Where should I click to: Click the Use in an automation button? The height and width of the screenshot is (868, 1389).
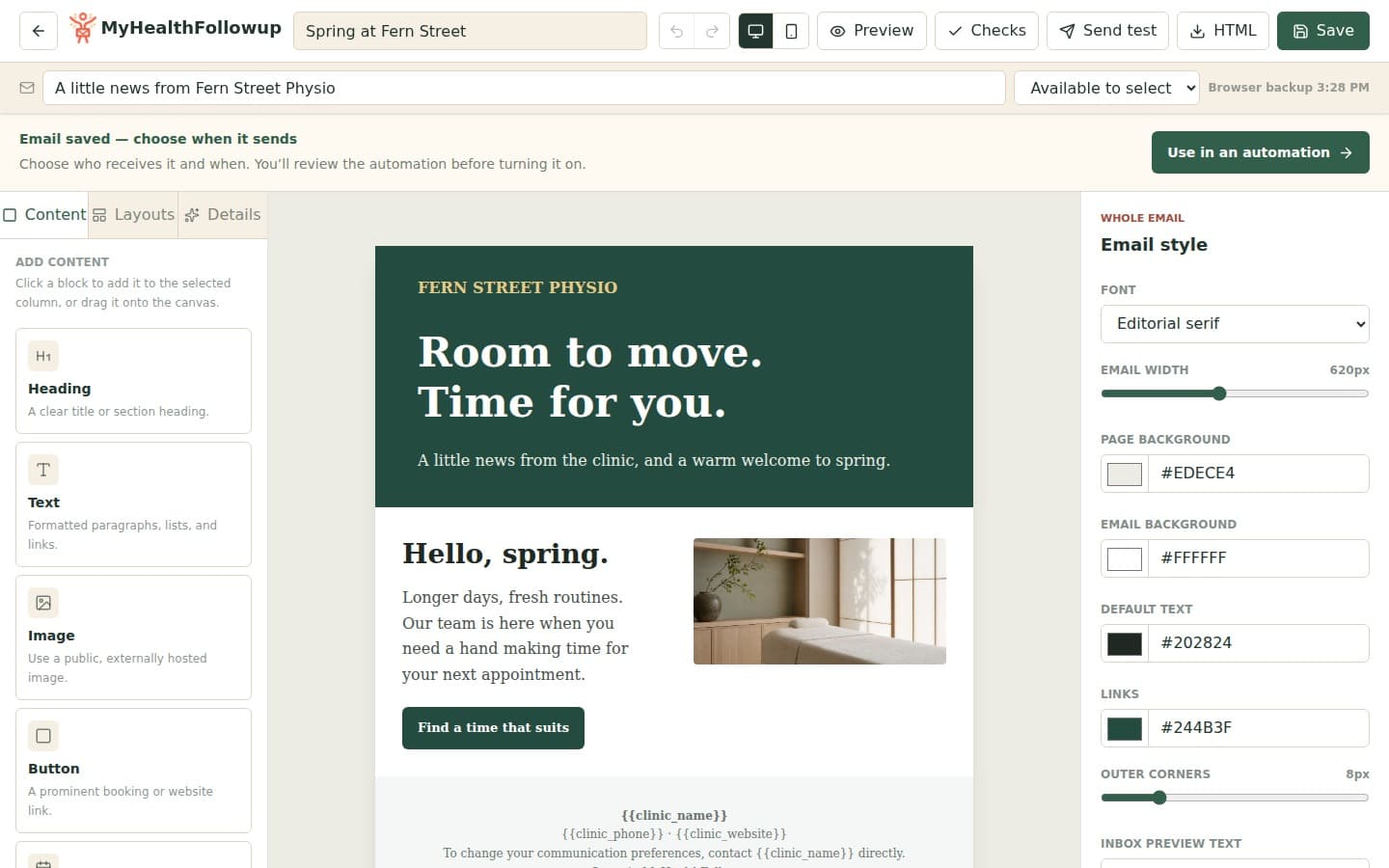tap(1261, 152)
